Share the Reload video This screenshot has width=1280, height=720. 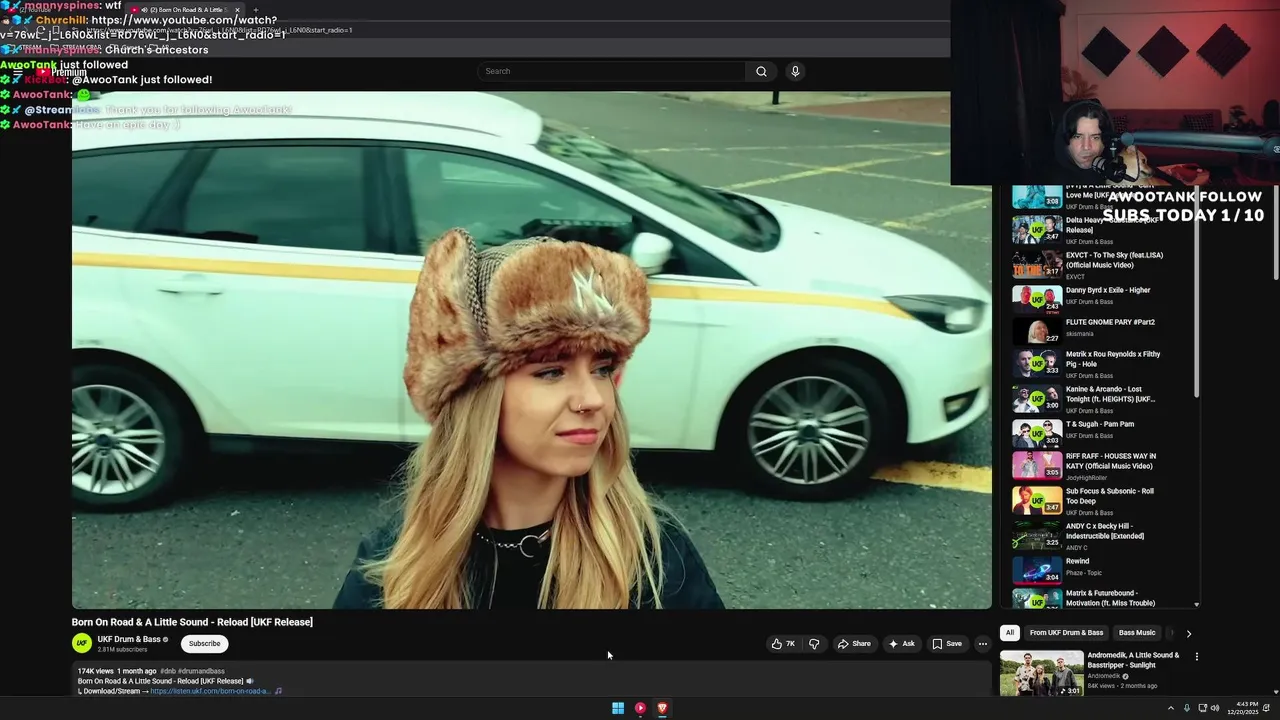pos(854,644)
